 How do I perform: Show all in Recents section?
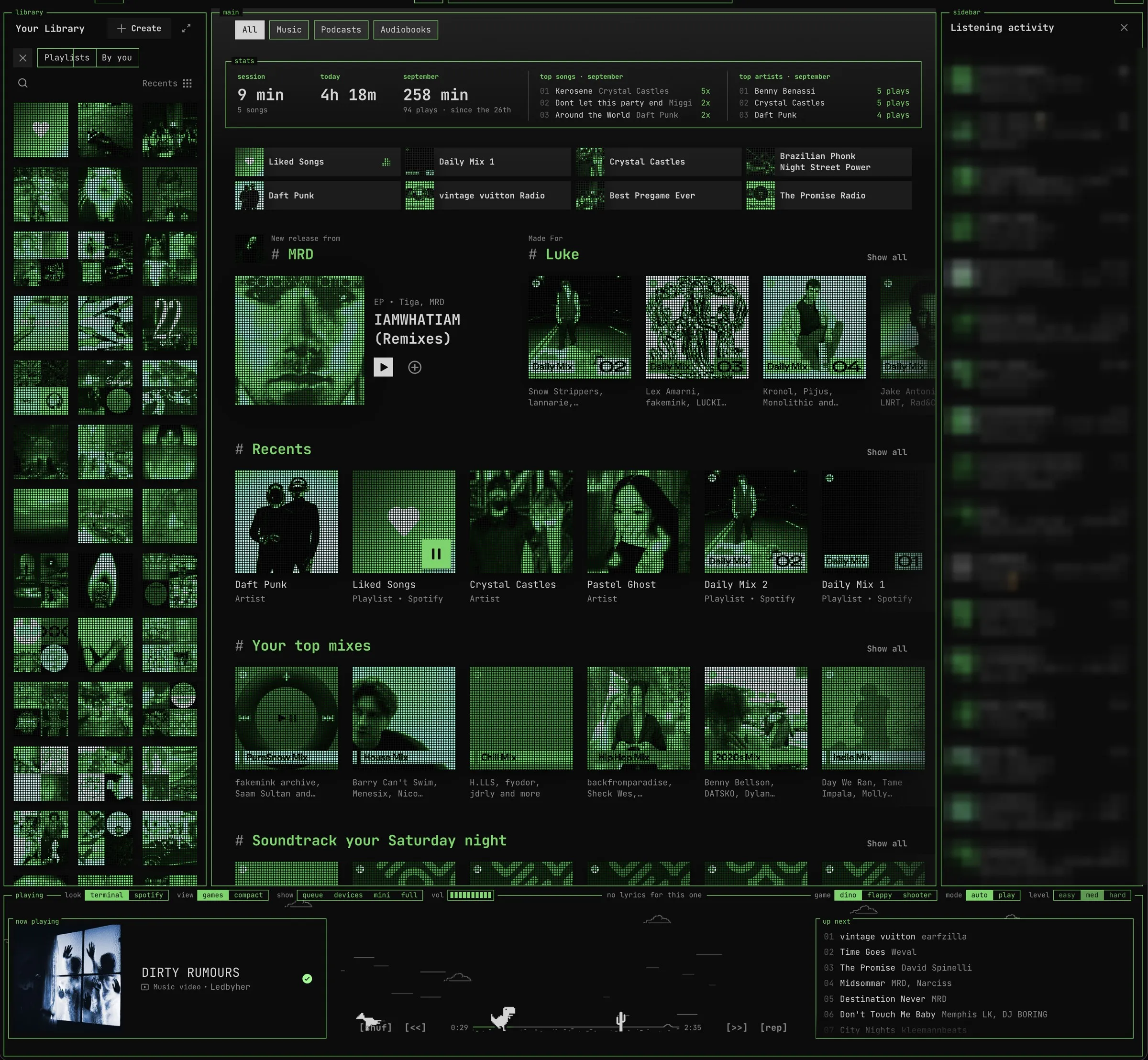[886, 452]
